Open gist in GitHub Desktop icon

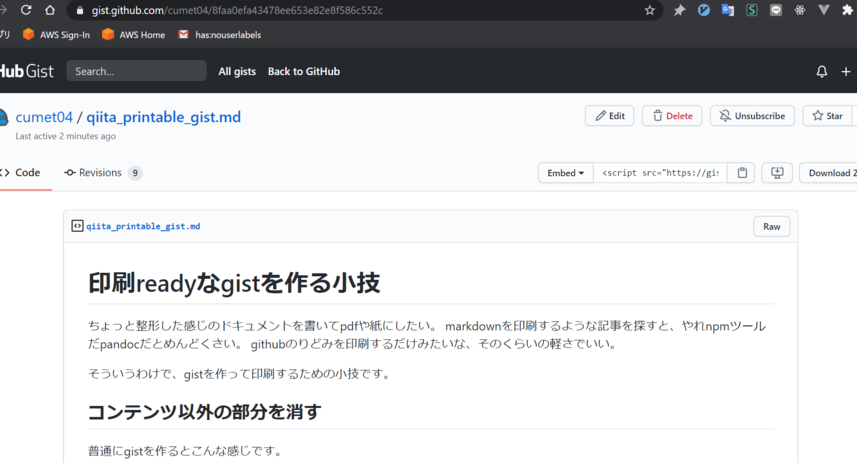(777, 173)
